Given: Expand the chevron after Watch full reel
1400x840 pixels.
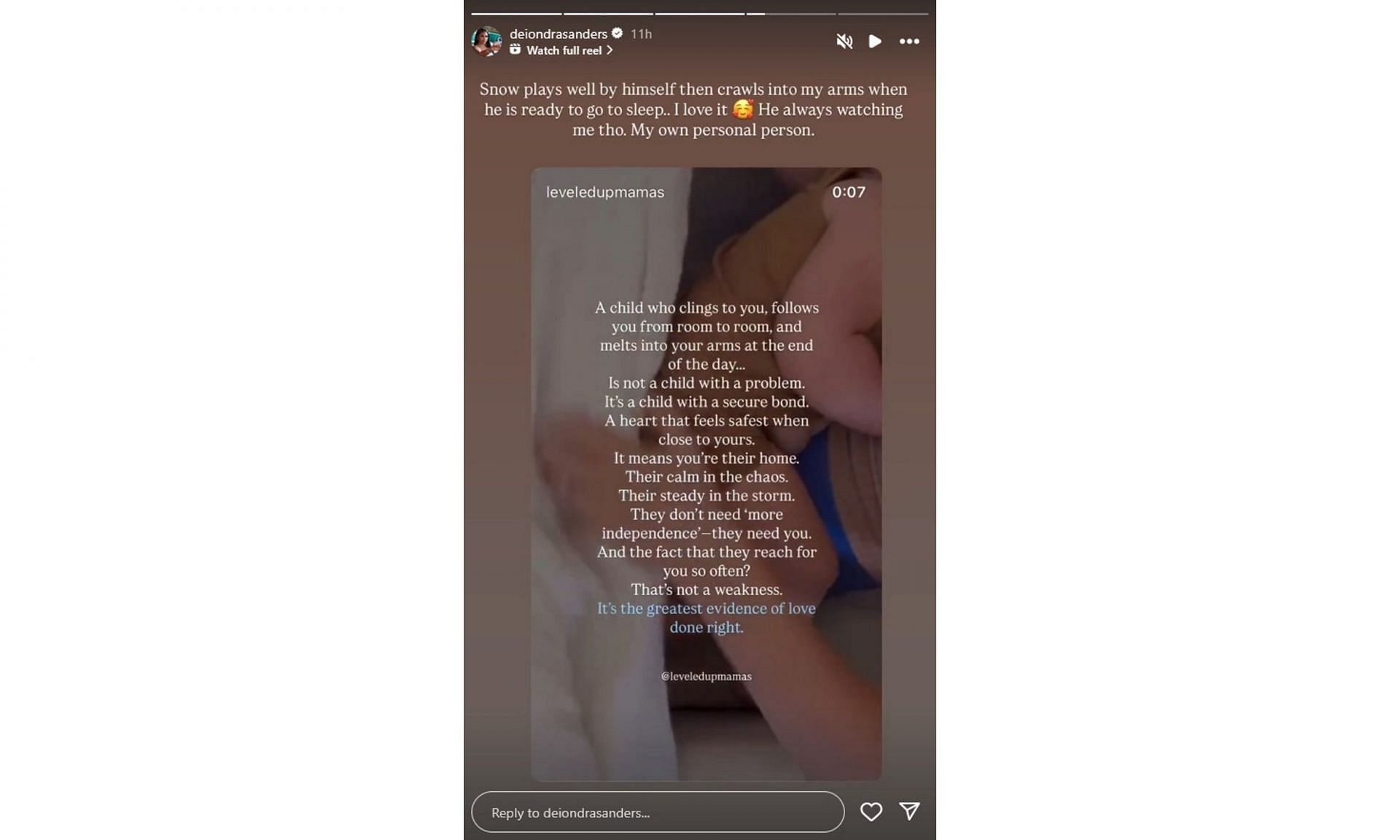Looking at the screenshot, I should point(610,50).
